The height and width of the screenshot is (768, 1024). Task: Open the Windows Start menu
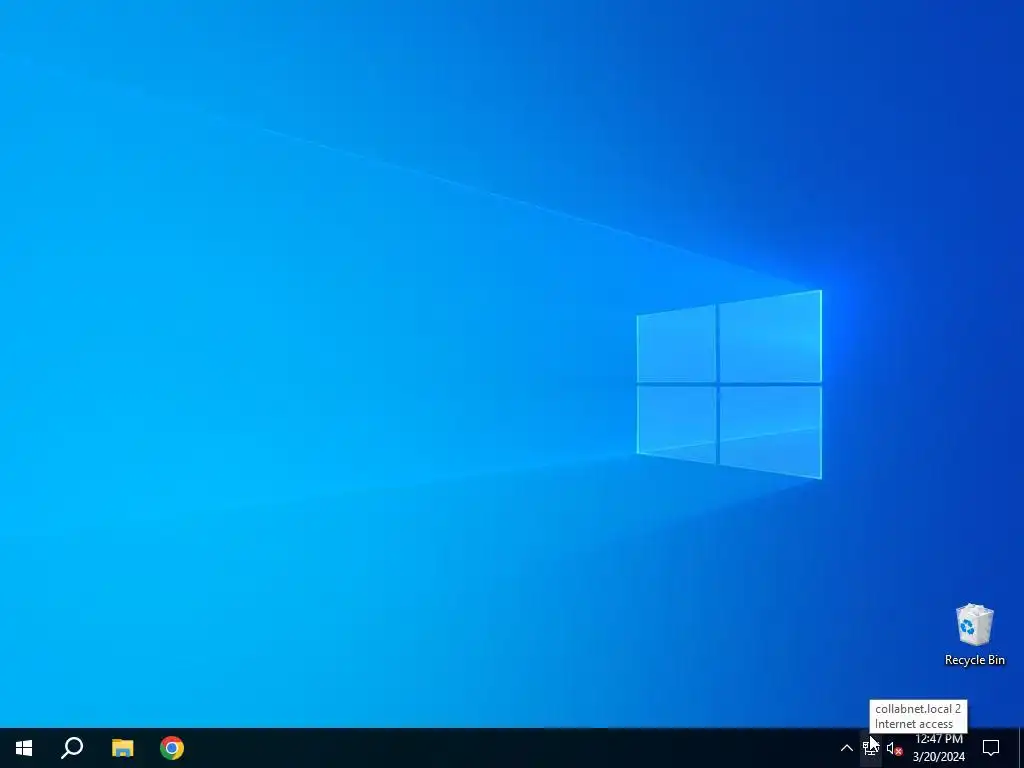pos(24,748)
